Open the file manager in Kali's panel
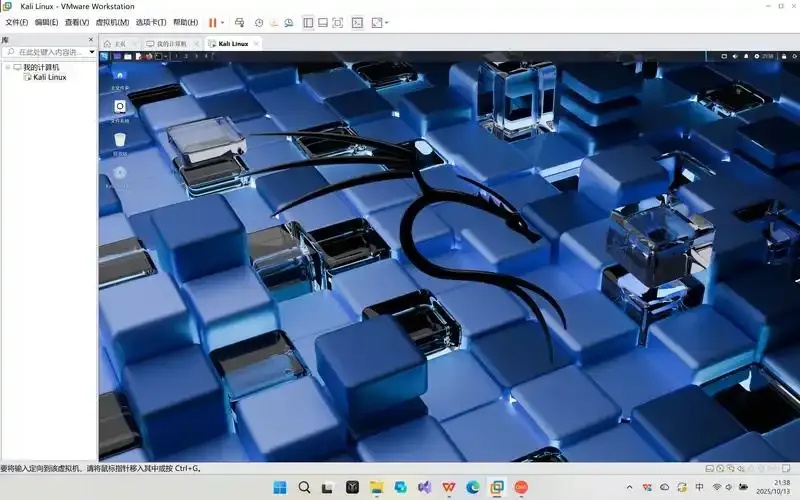The image size is (800, 500). [x=128, y=56]
